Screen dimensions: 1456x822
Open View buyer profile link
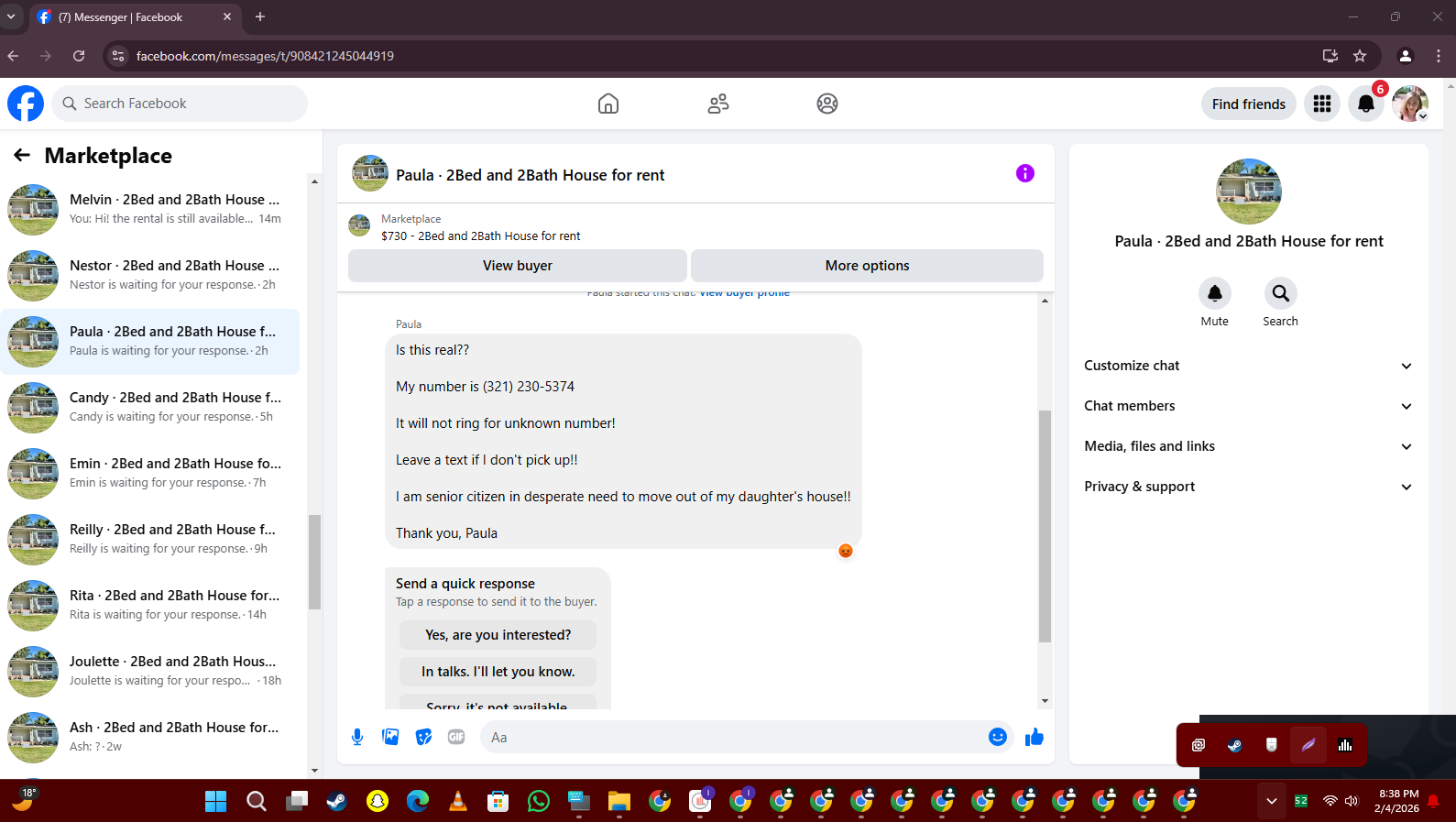coord(744,294)
